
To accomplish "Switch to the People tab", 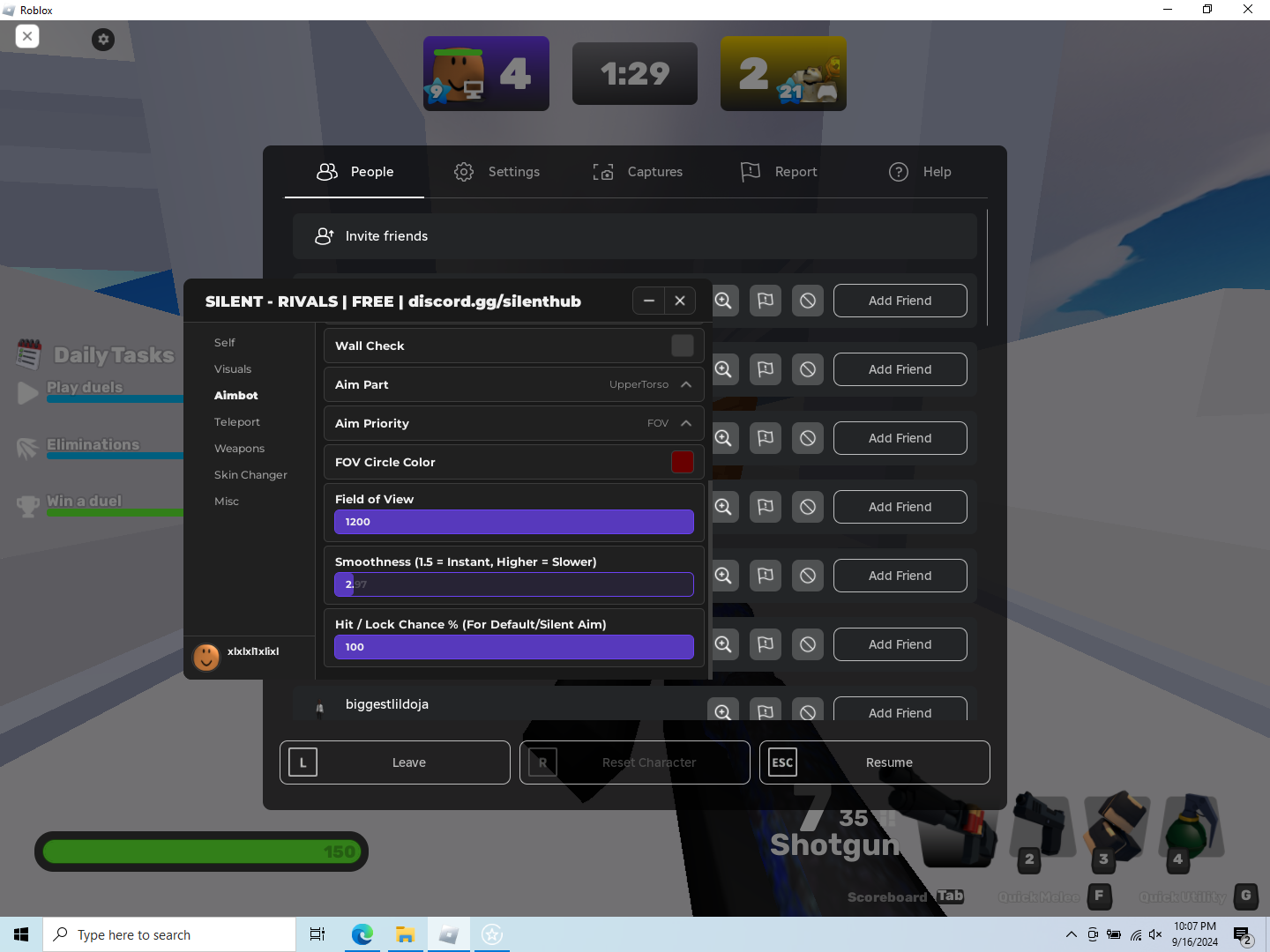I will point(355,172).
